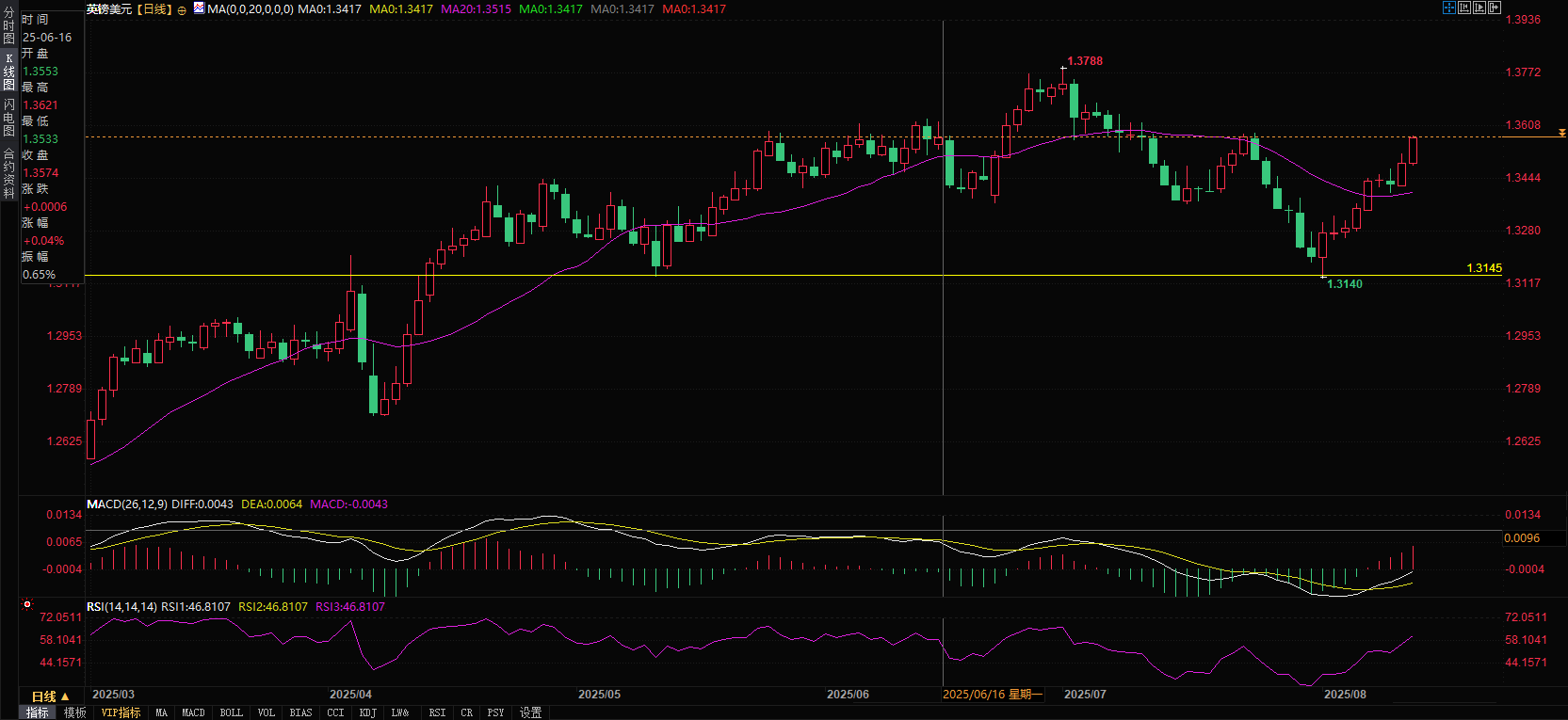The width and height of the screenshot is (1568, 720).
Task: Click the 2025/03 time axis label
Action: tap(113, 695)
